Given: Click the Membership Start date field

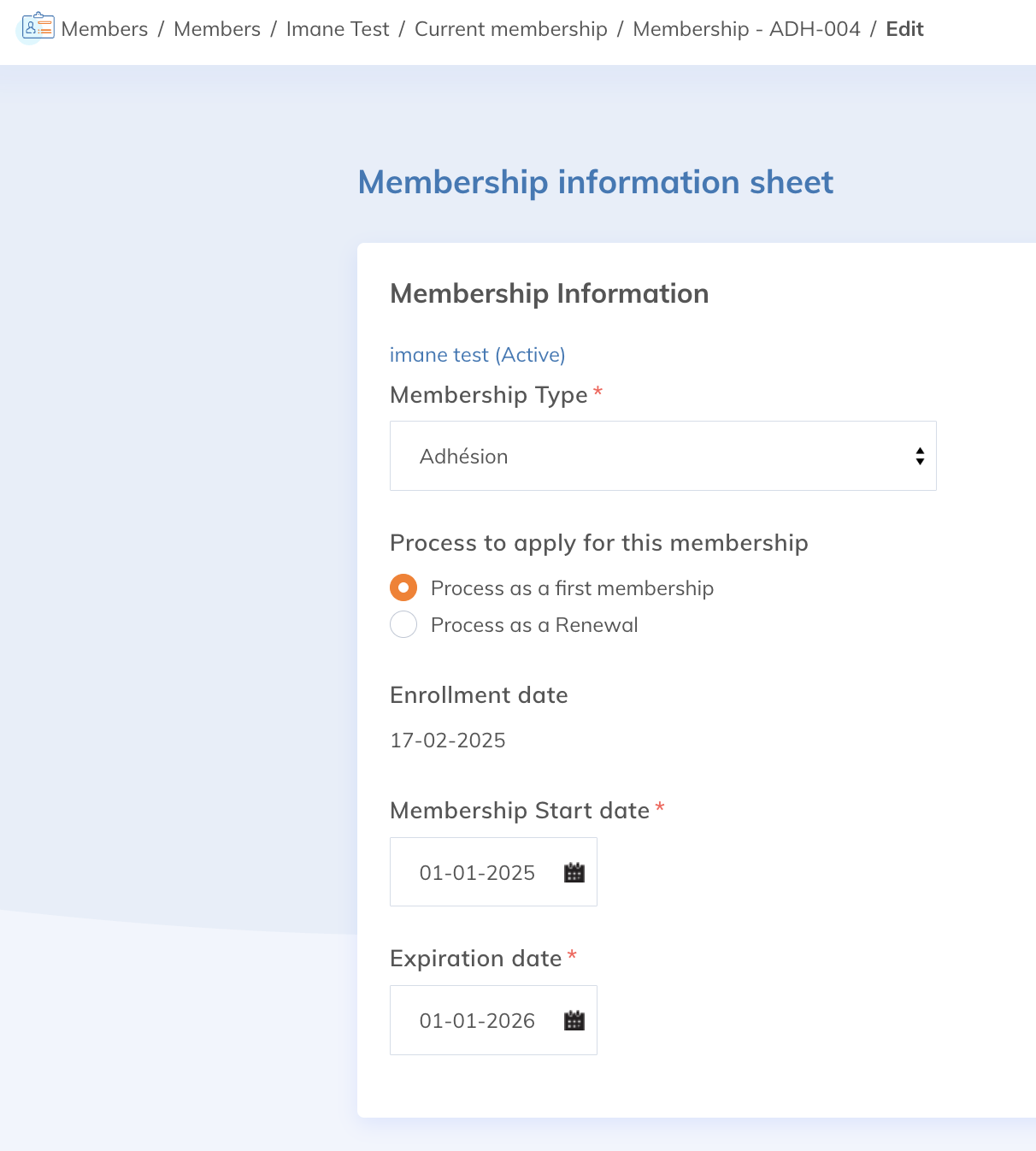Looking at the screenshot, I should click(x=493, y=872).
